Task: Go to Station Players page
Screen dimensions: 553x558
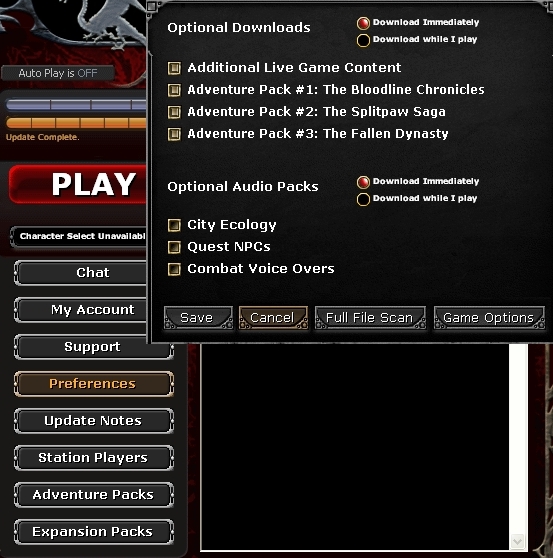Action: tap(94, 458)
